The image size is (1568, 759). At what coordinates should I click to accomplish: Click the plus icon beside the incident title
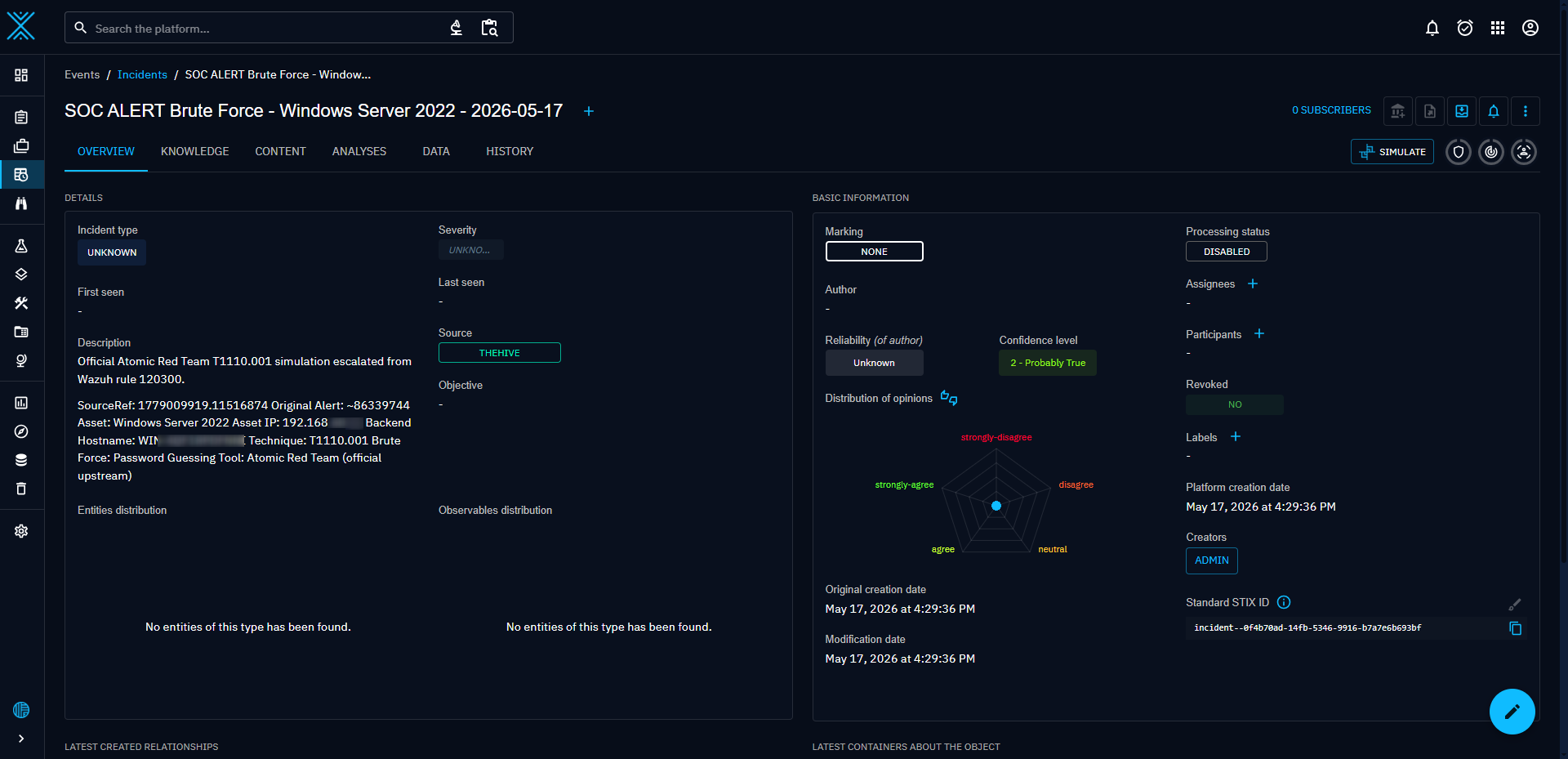click(x=589, y=111)
